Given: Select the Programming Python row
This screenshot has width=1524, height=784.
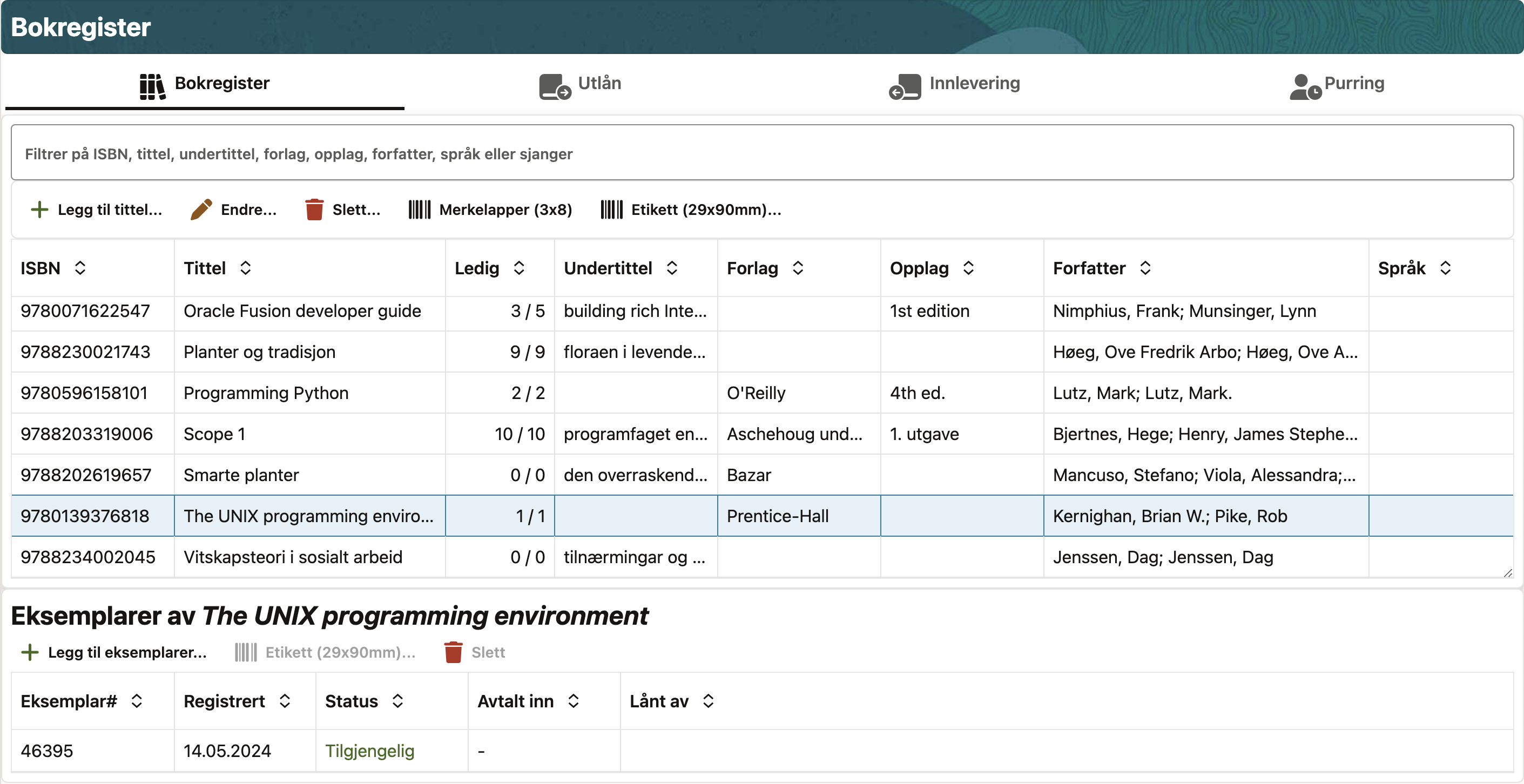Looking at the screenshot, I should click(266, 393).
